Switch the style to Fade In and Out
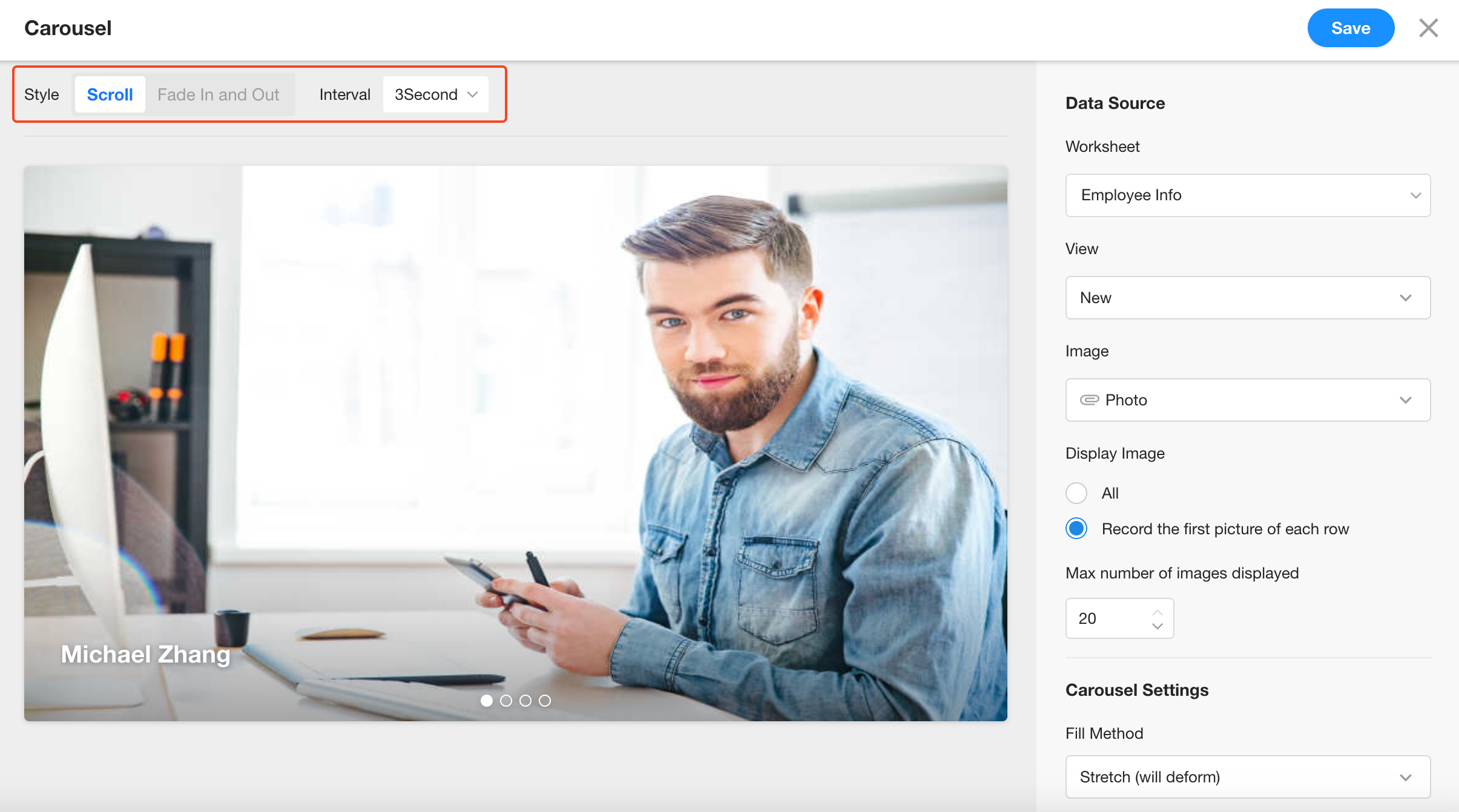Image resolution: width=1459 pixels, height=812 pixels. 218,94
